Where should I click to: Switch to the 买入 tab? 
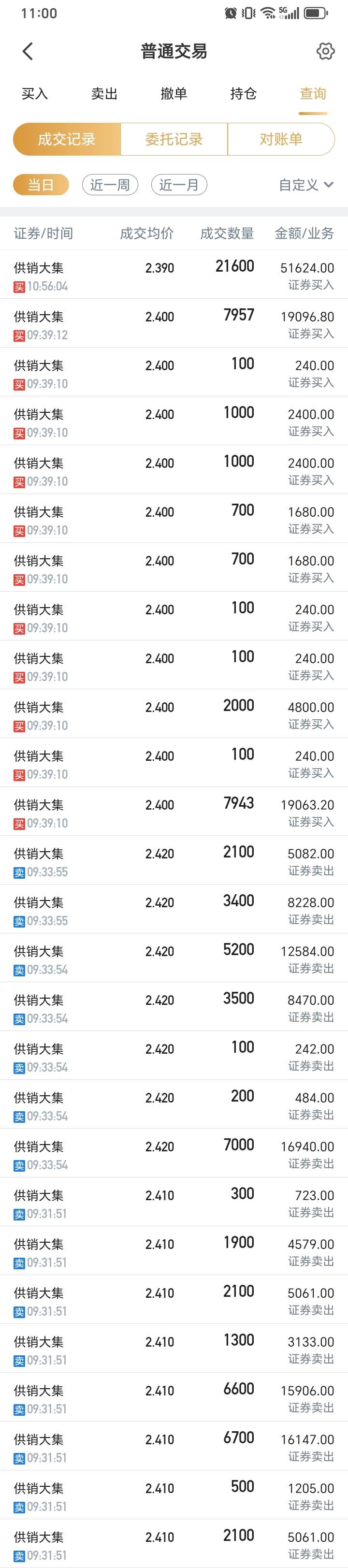click(35, 94)
